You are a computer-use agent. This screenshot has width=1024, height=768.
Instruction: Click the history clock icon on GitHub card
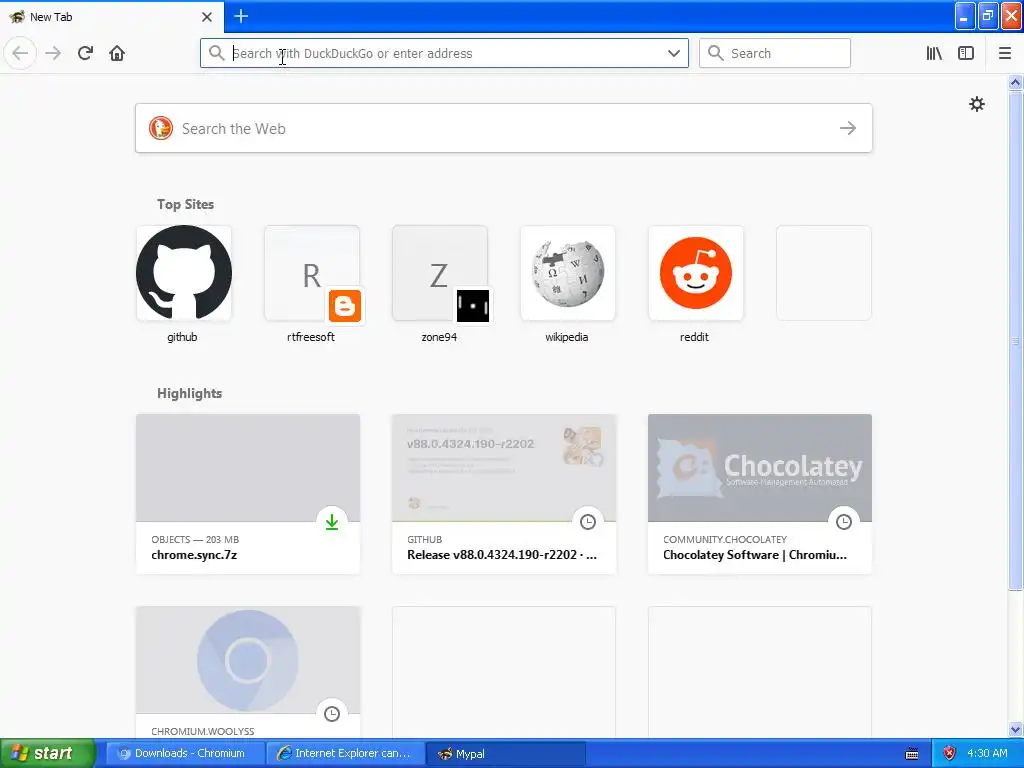(x=588, y=522)
